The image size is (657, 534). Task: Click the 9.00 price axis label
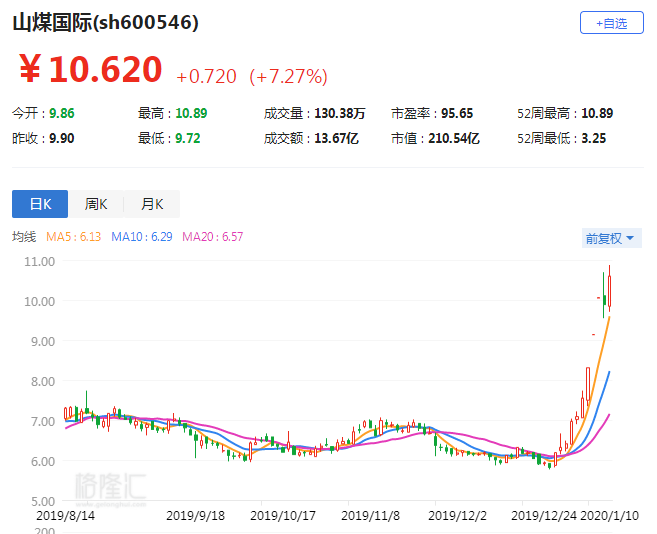pyautogui.click(x=43, y=342)
